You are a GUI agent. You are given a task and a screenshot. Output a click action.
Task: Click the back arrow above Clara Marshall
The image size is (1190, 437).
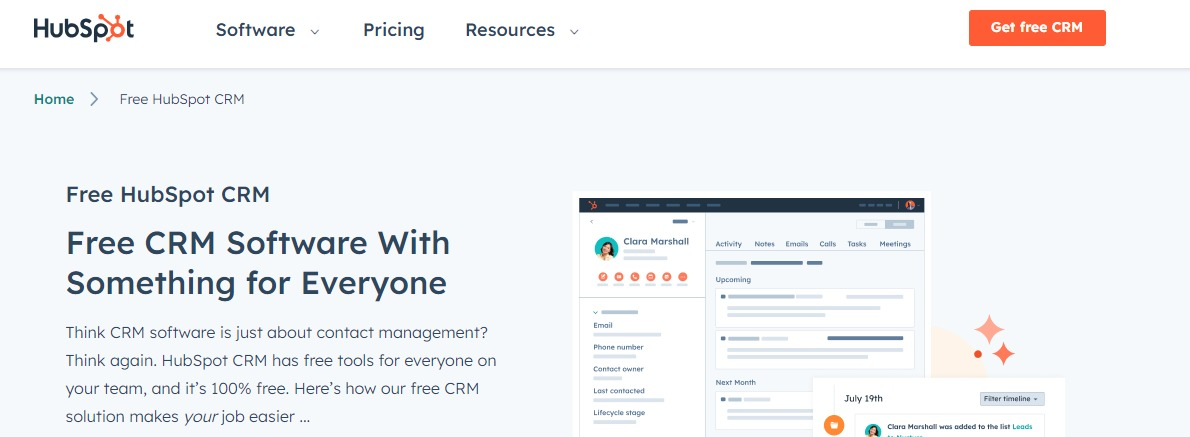(x=592, y=221)
